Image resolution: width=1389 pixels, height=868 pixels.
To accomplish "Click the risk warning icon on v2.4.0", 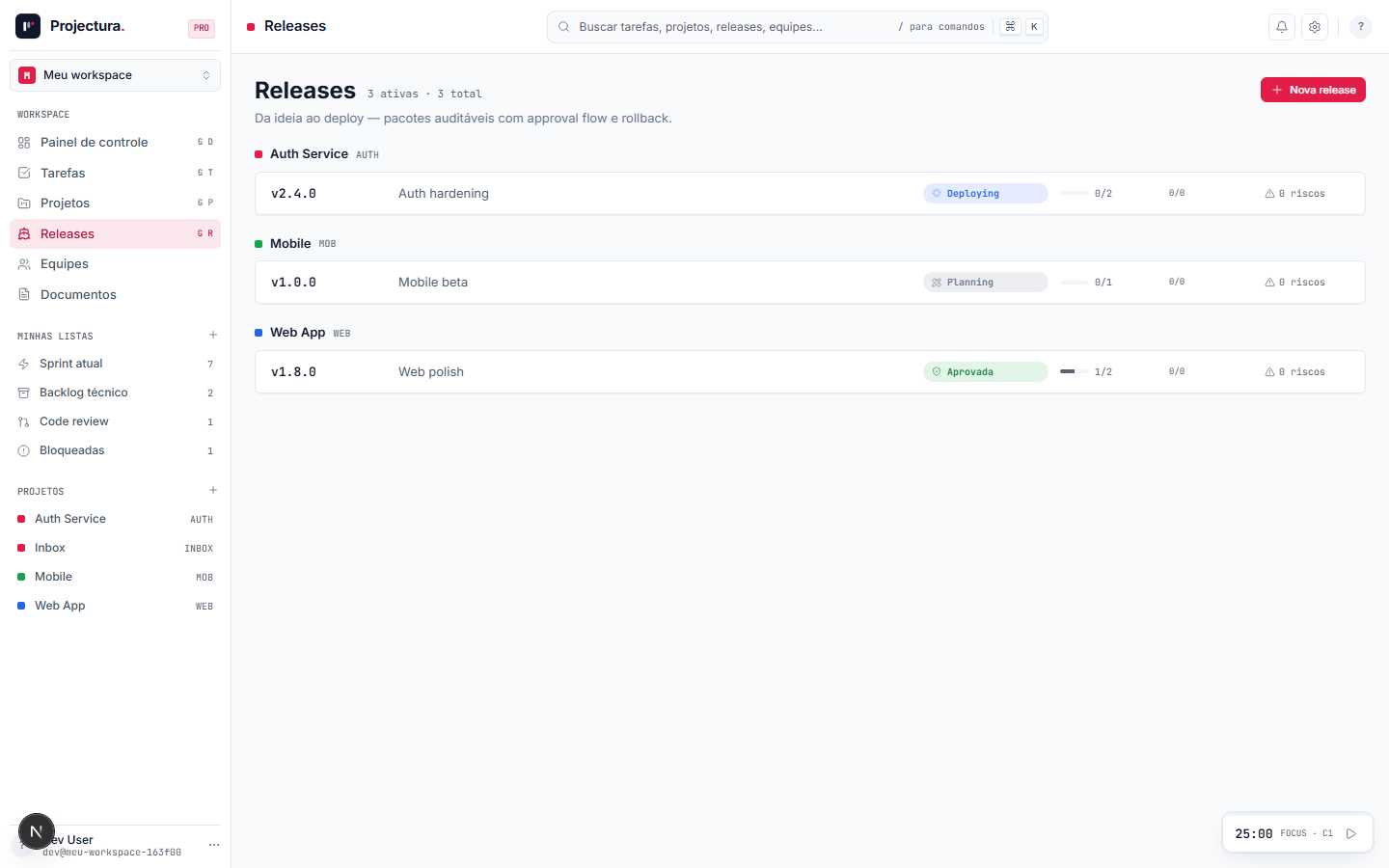I will click(x=1269, y=194).
